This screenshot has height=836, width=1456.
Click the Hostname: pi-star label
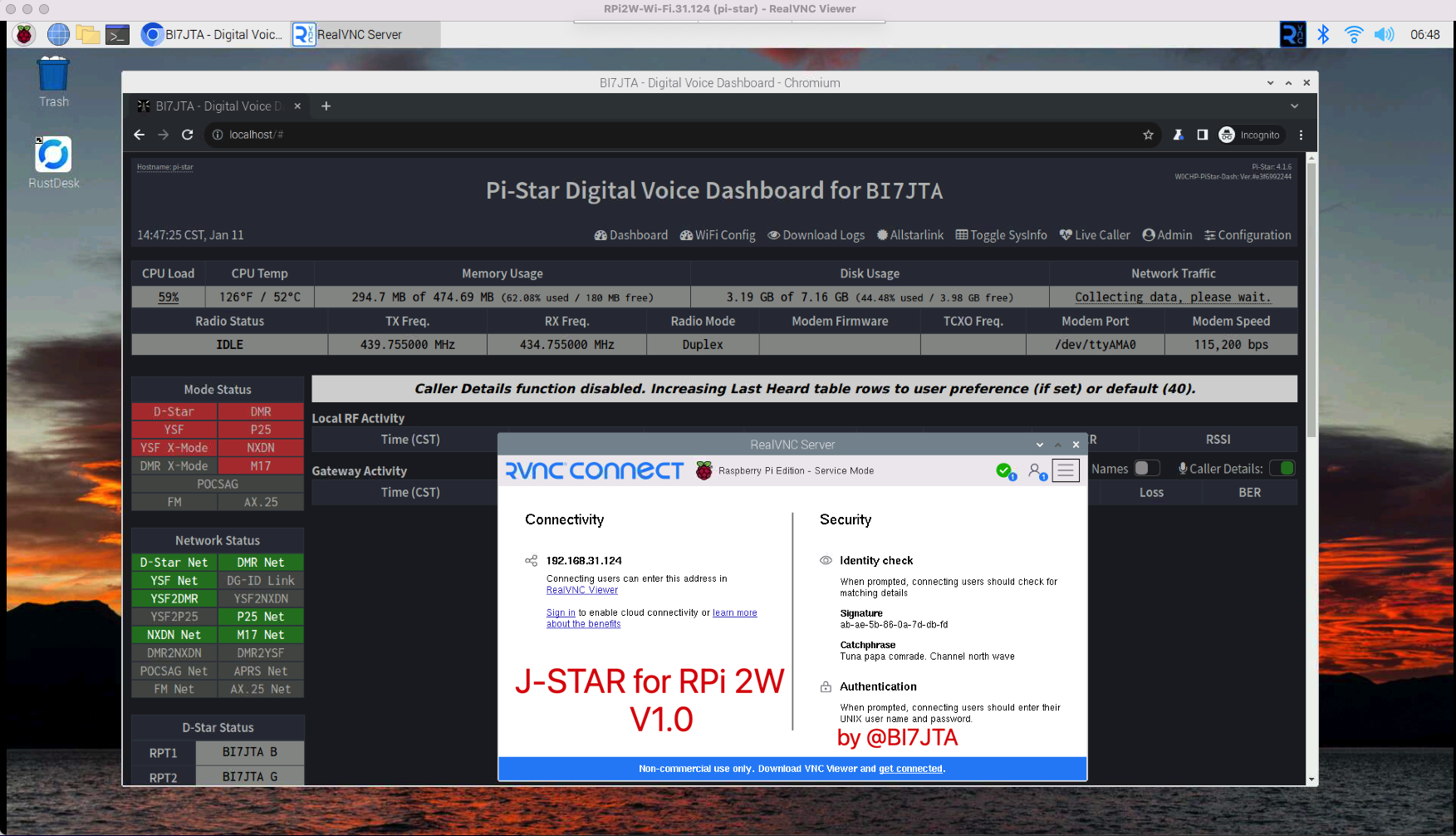164,167
